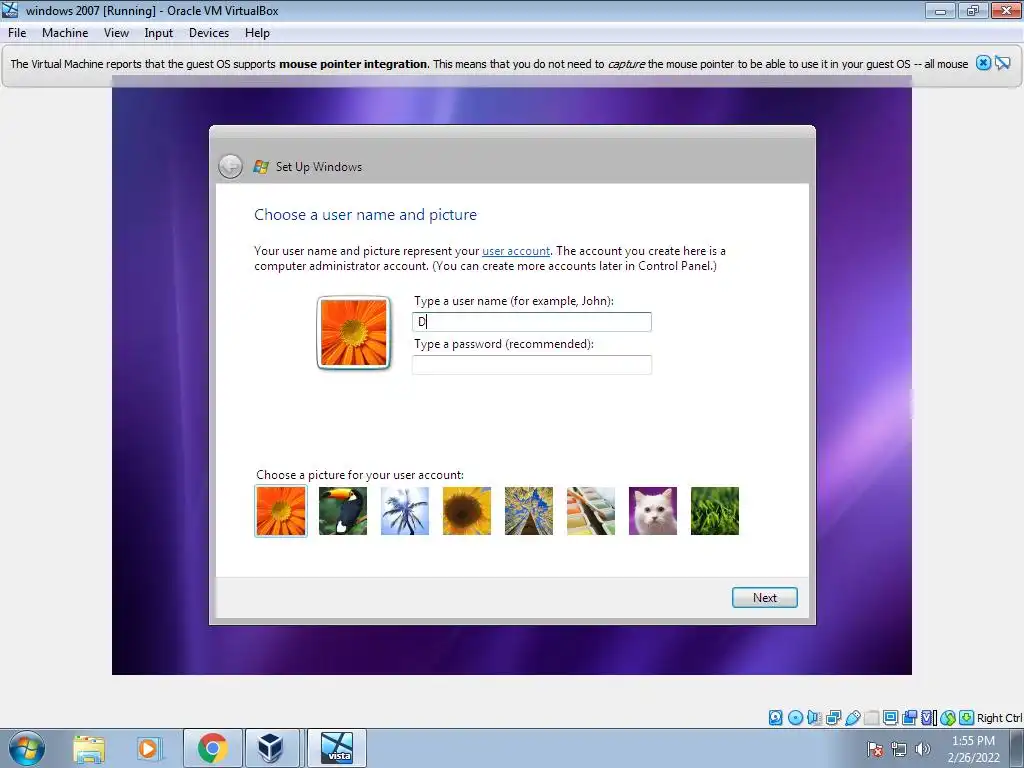Click the USB devices indicator icon
Viewport: 1024px width, 768px height.
(x=852, y=718)
